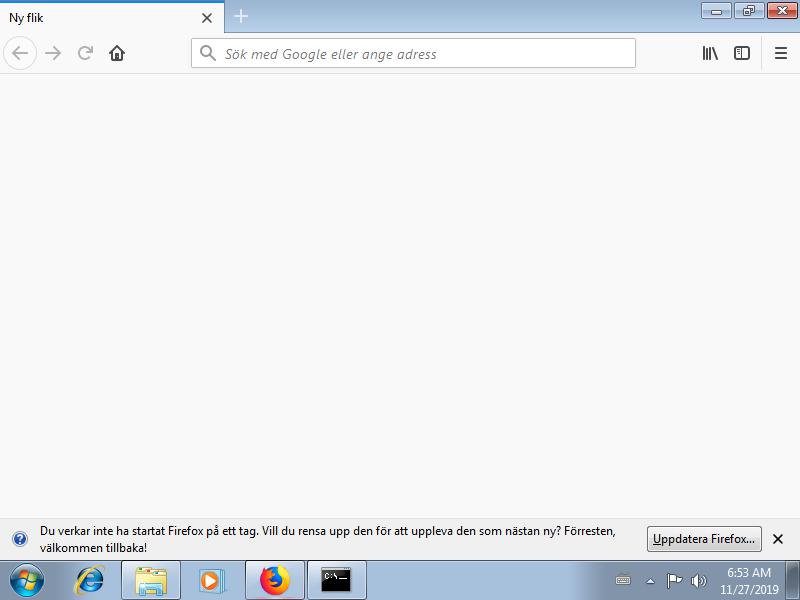The width and height of the screenshot is (800, 600).
Task: Close the Ny flik tab
Action: click(x=207, y=18)
